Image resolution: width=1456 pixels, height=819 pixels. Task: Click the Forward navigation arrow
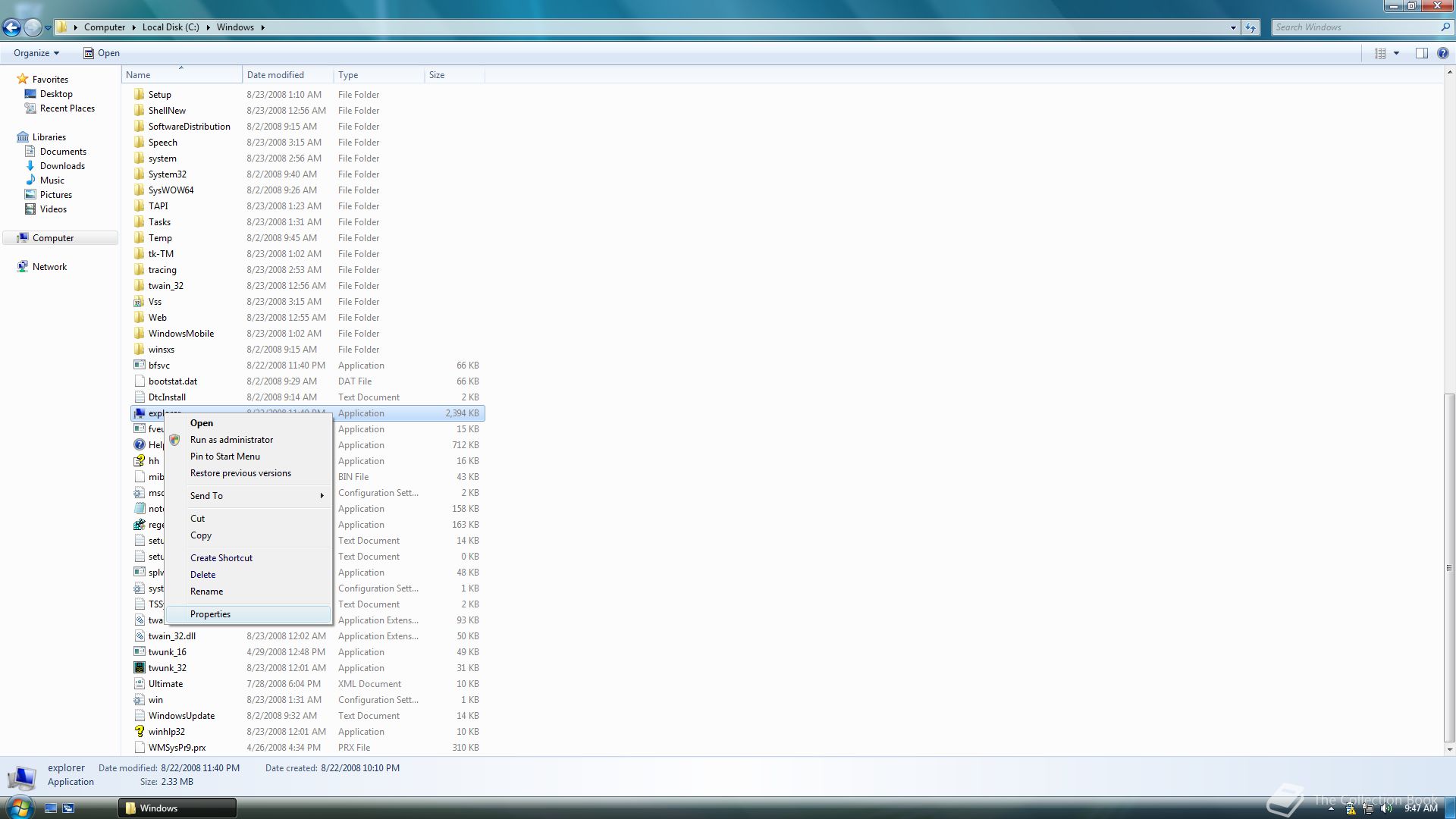33,28
